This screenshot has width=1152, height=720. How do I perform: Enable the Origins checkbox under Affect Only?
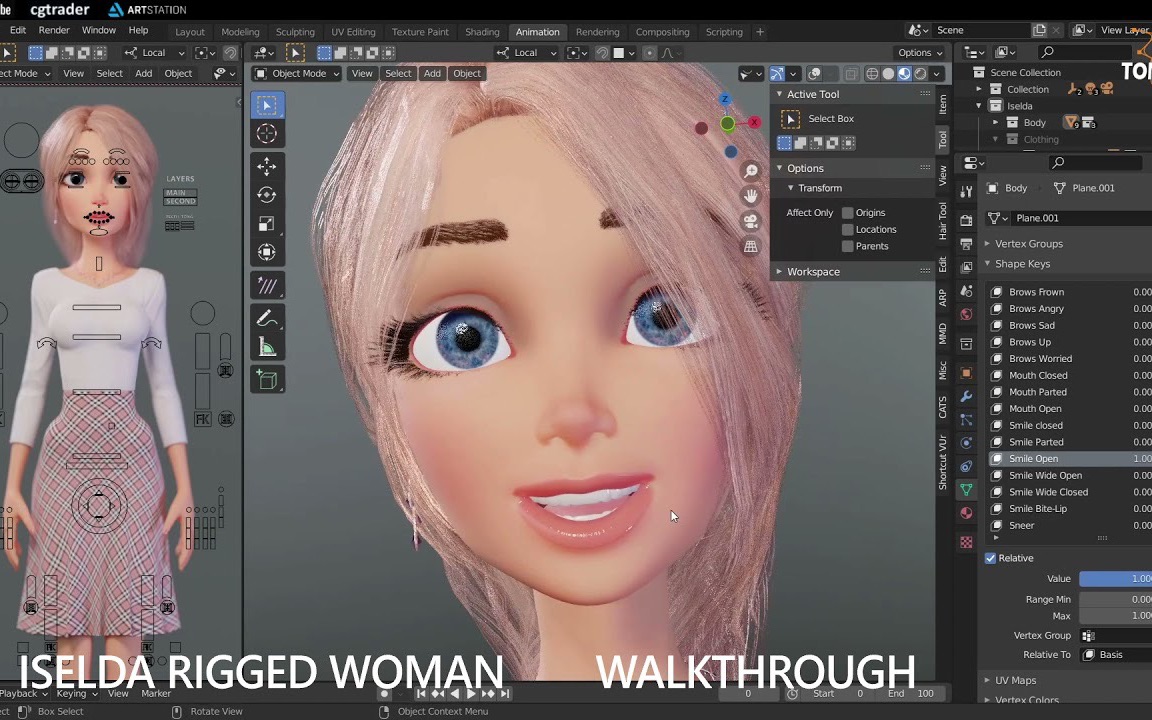(848, 212)
